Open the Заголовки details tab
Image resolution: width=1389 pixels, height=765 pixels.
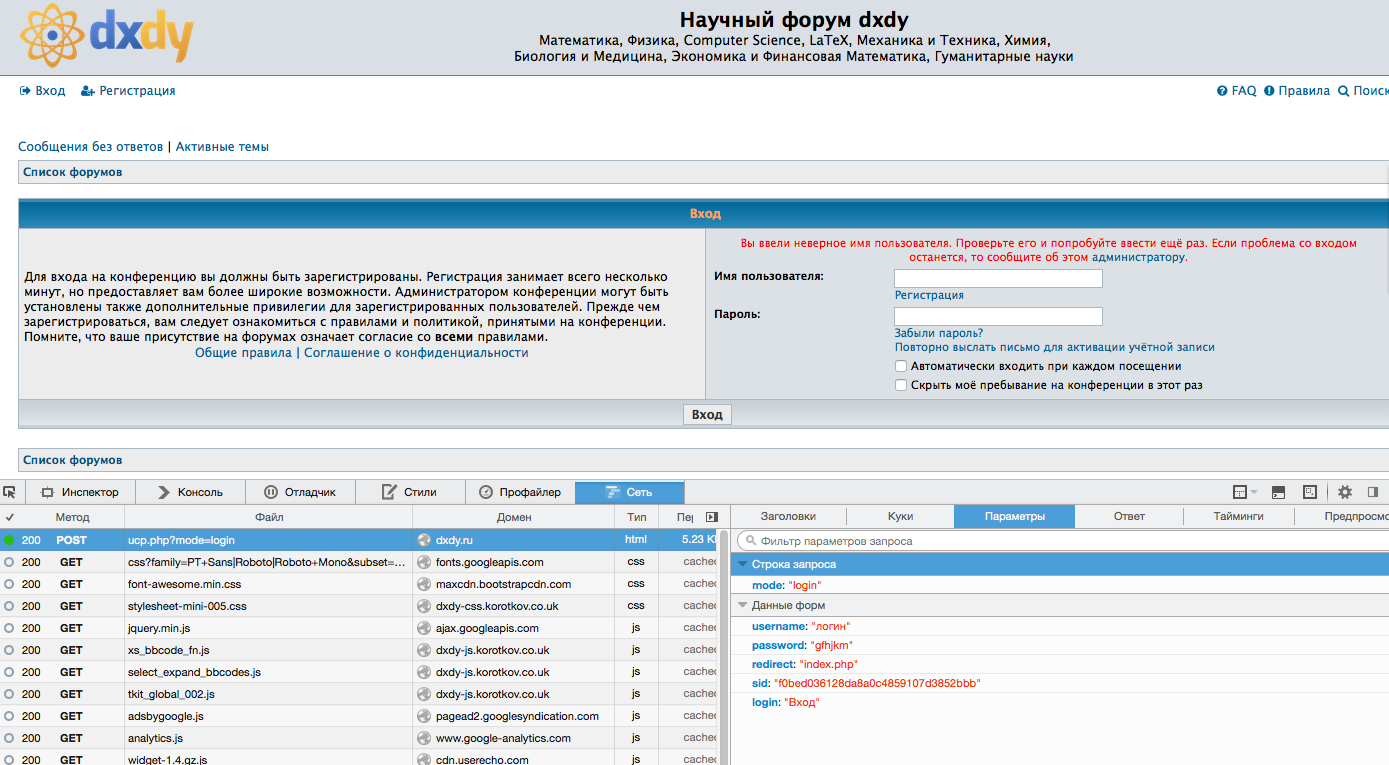(x=788, y=517)
